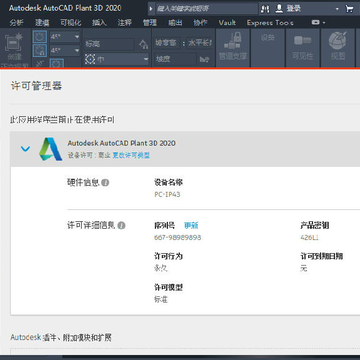
Task: Select the 注释 ribbon tab
Action: point(124,23)
